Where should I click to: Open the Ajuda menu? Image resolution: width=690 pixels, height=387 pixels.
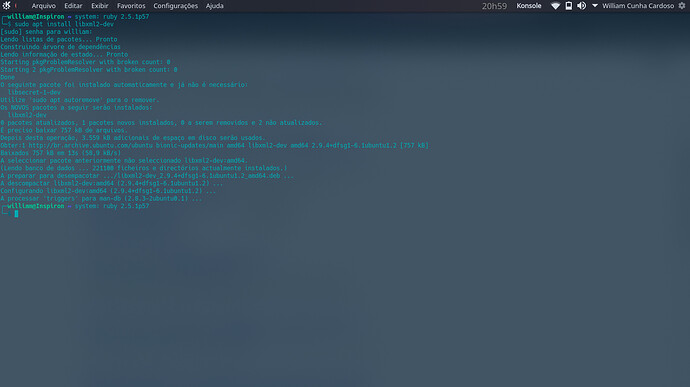pyautogui.click(x=214, y=6)
